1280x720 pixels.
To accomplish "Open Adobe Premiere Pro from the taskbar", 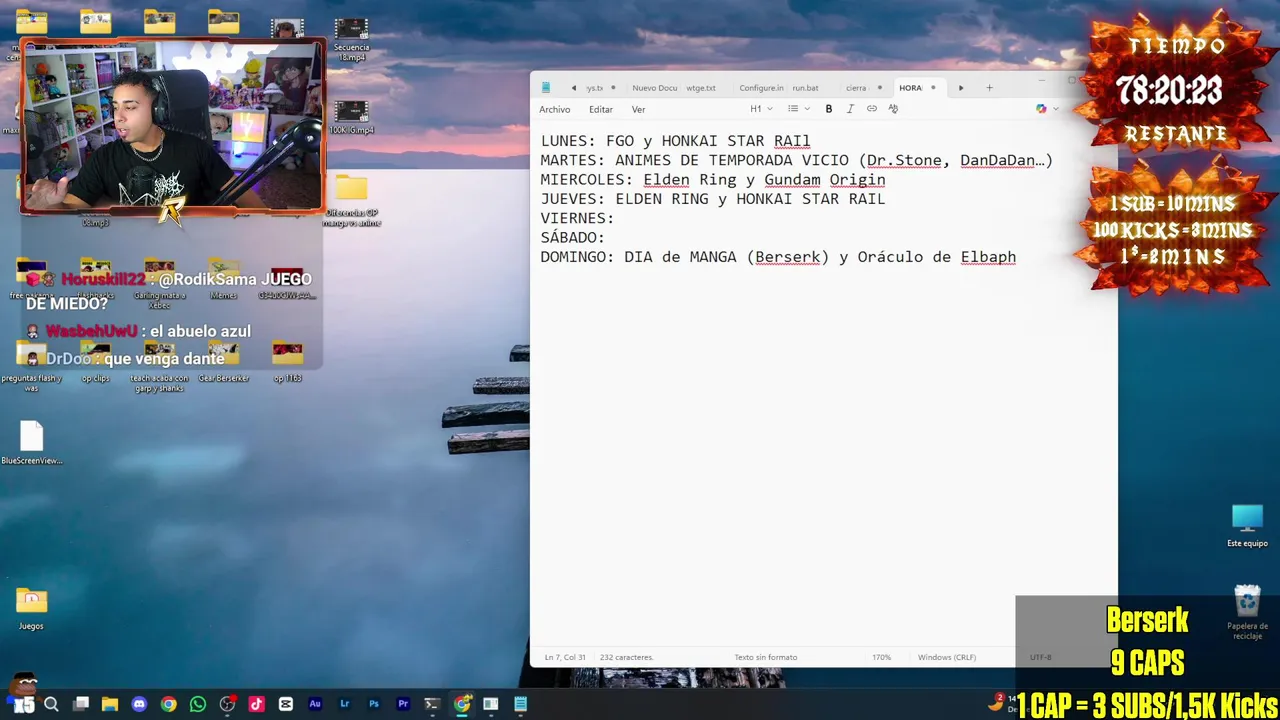I will [403, 704].
